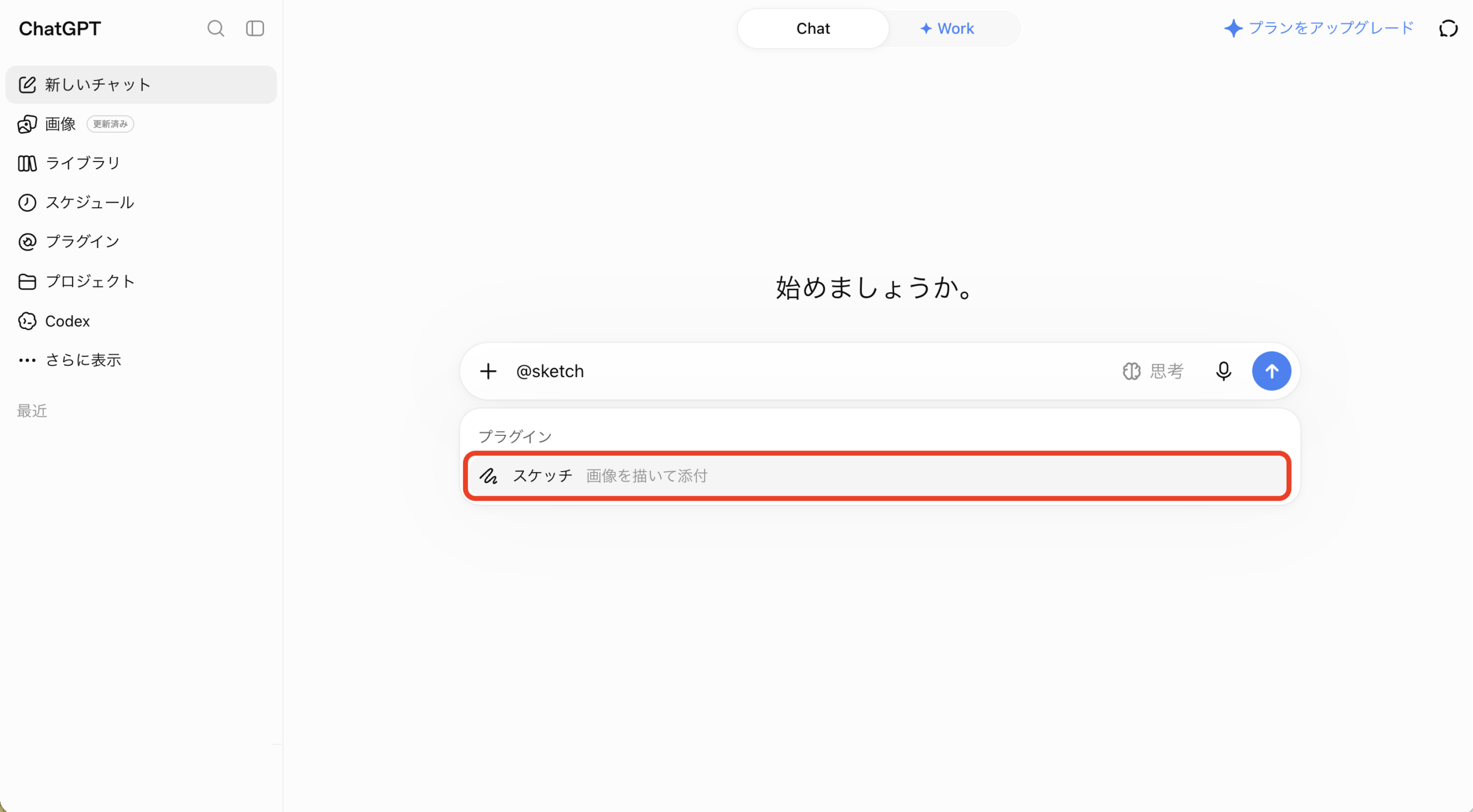The width and height of the screenshot is (1473, 812).
Task: Click the プロジェクト folder icon
Action: [x=27, y=281]
